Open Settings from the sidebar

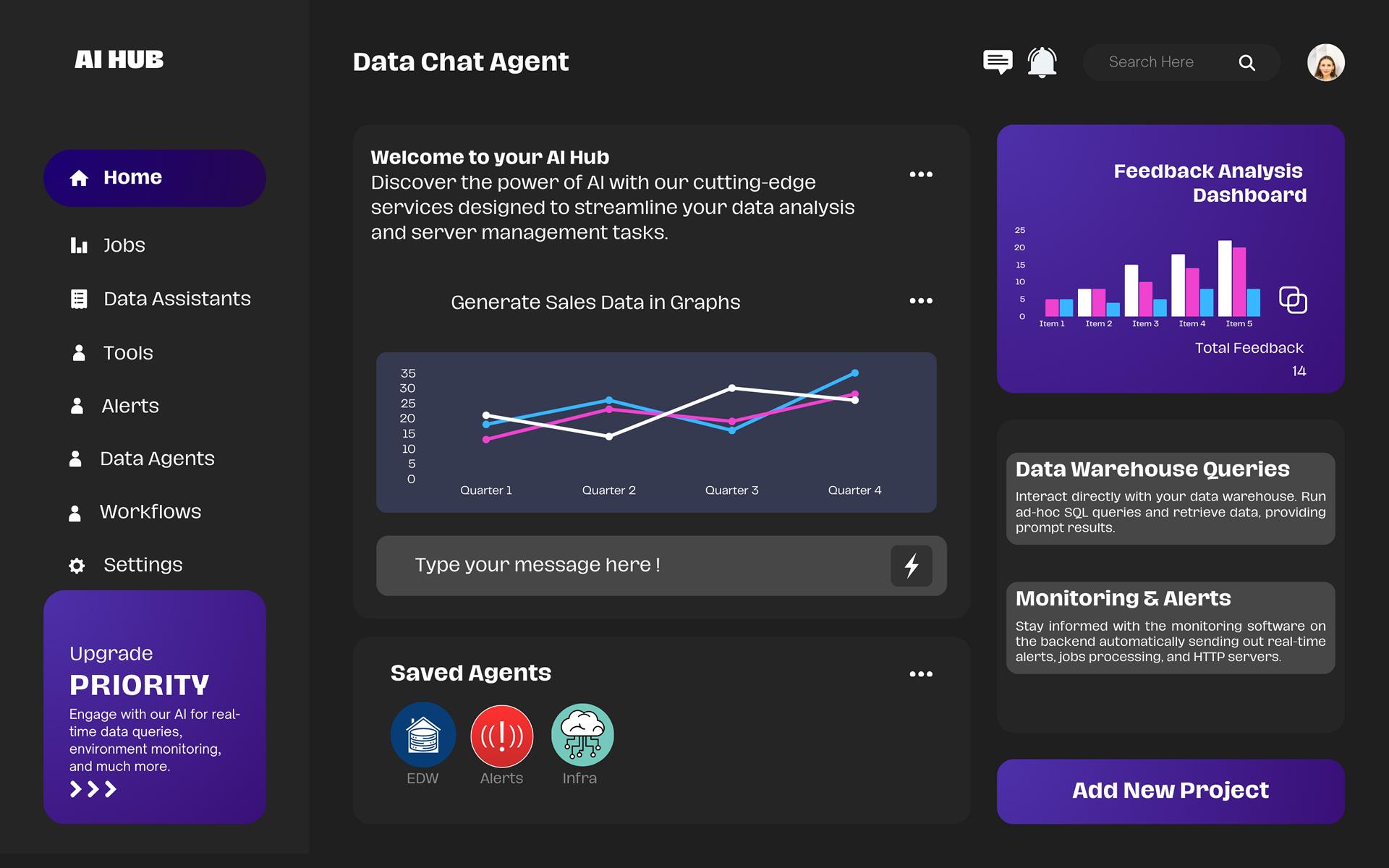[143, 565]
